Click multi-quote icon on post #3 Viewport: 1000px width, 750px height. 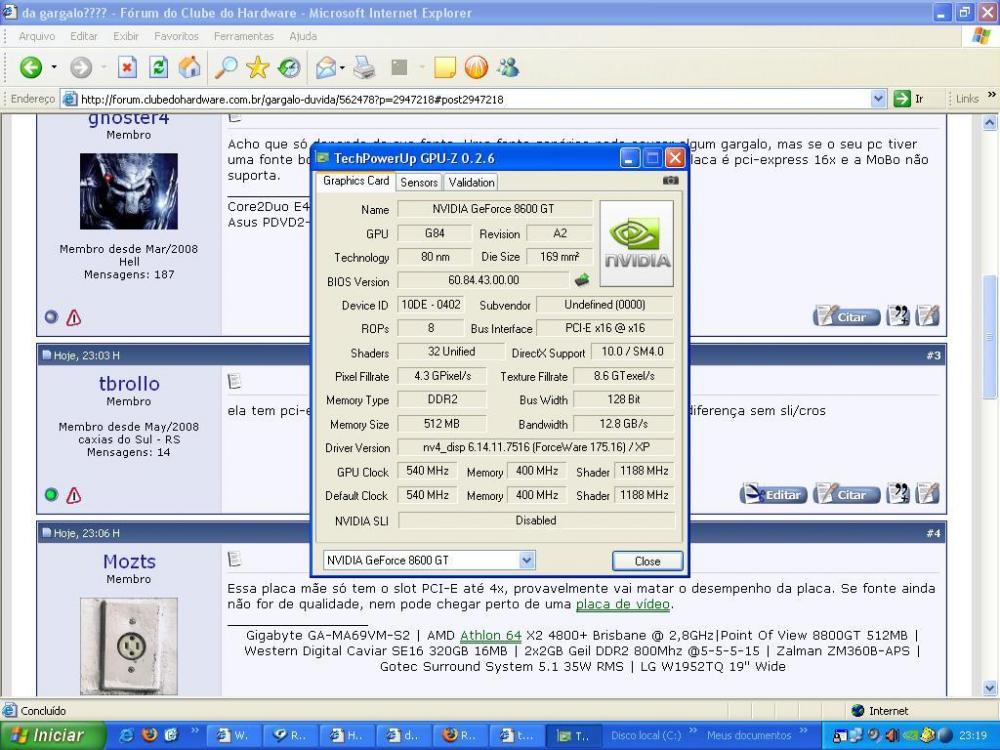pyautogui.click(x=898, y=494)
